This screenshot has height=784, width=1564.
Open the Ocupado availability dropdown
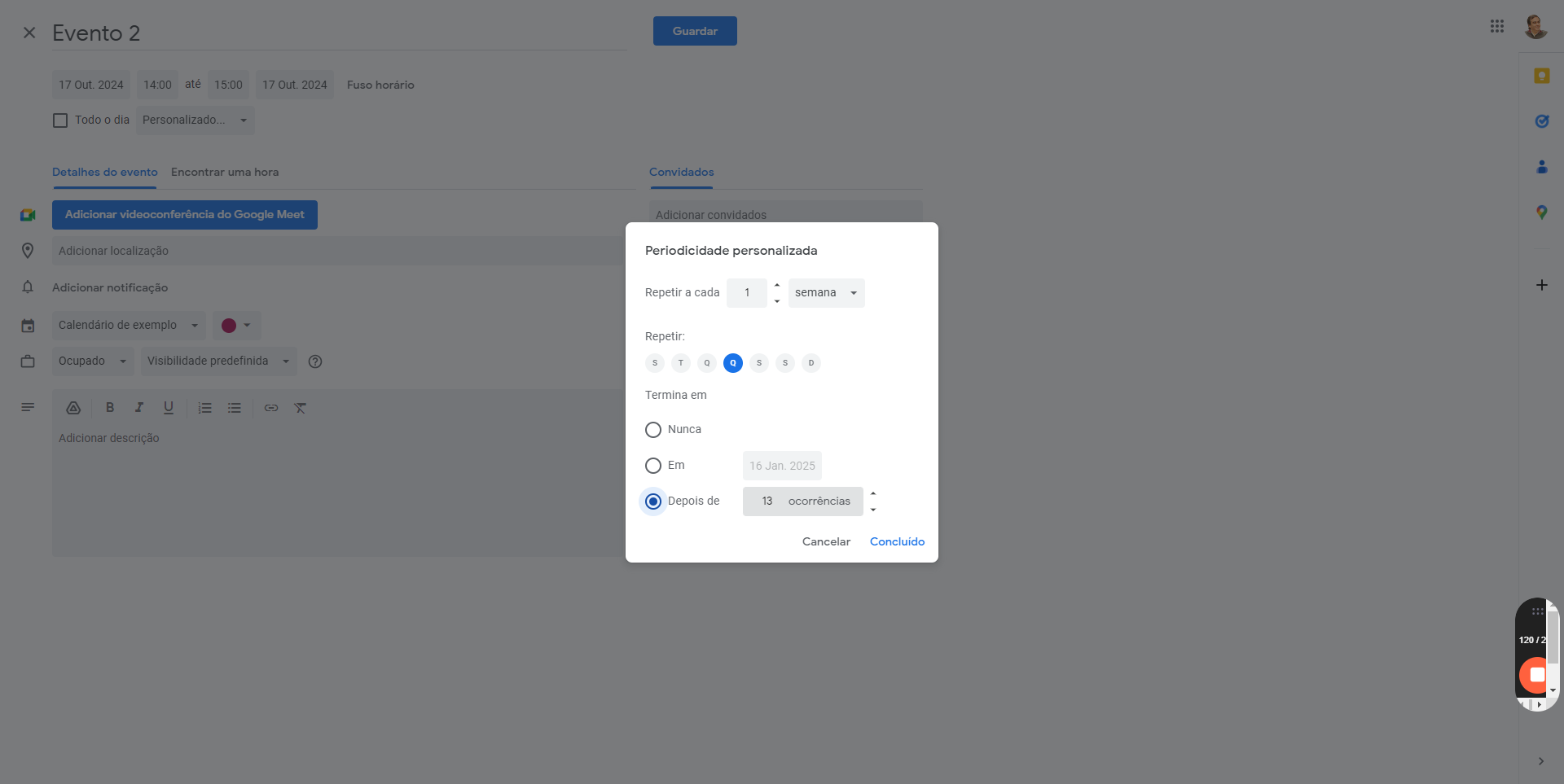pyautogui.click(x=93, y=361)
